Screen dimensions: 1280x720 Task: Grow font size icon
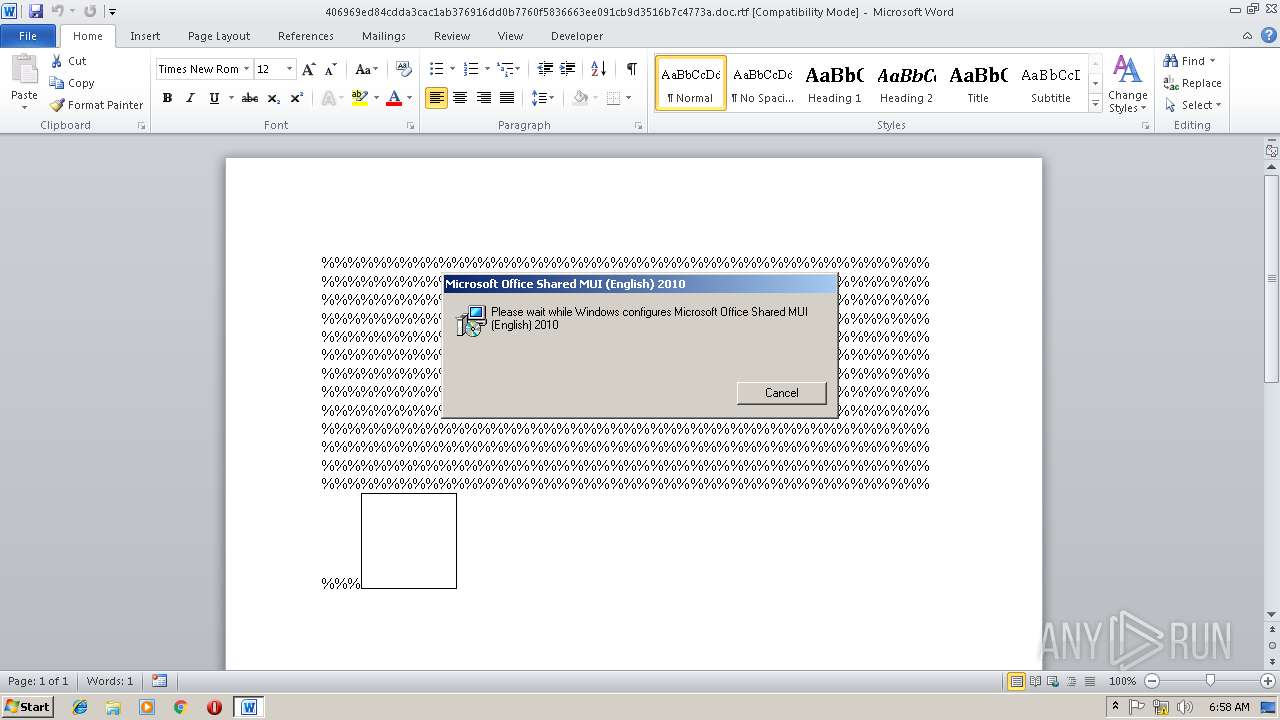pyautogui.click(x=309, y=69)
